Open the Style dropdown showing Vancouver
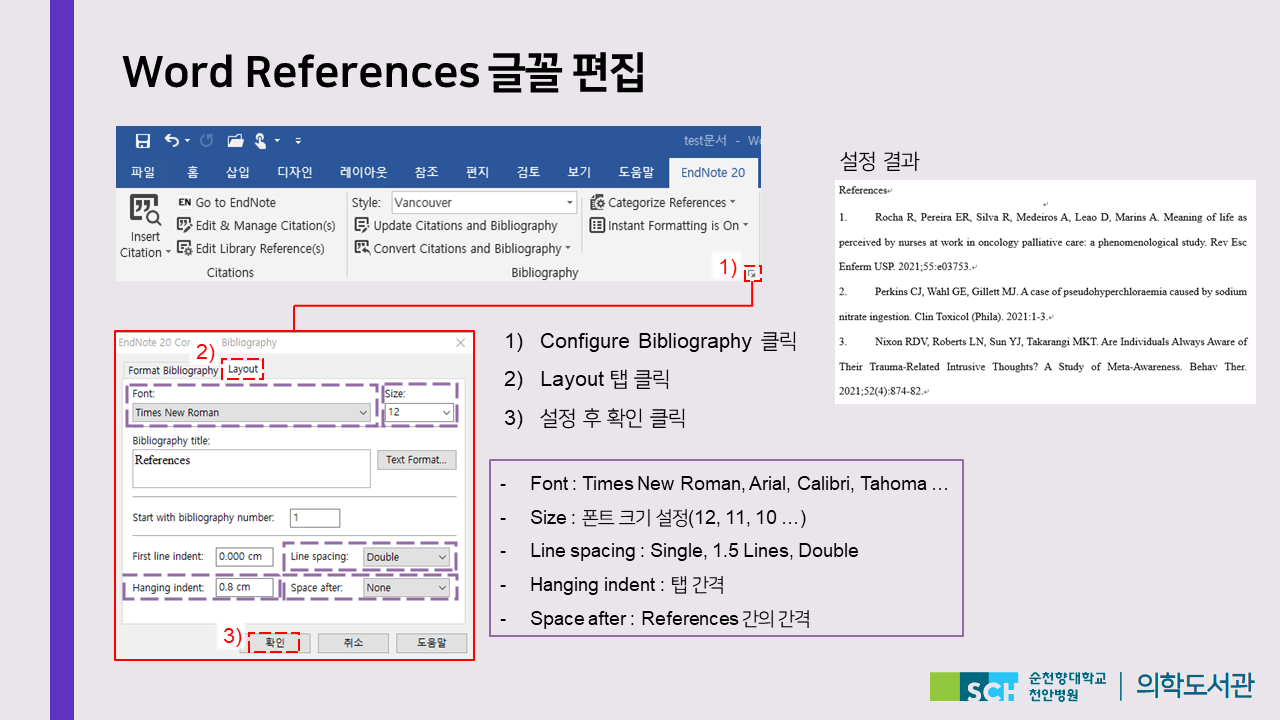This screenshot has width=1280, height=720. [x=484, y=203]
